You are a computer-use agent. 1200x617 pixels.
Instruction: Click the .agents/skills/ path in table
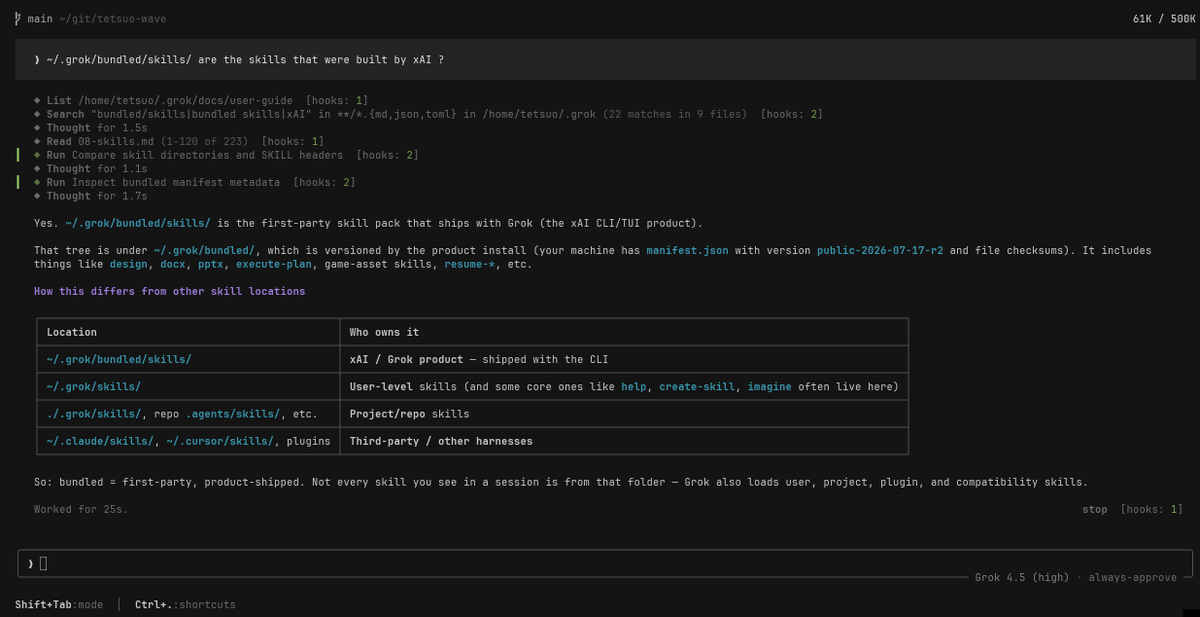(232, 413)
